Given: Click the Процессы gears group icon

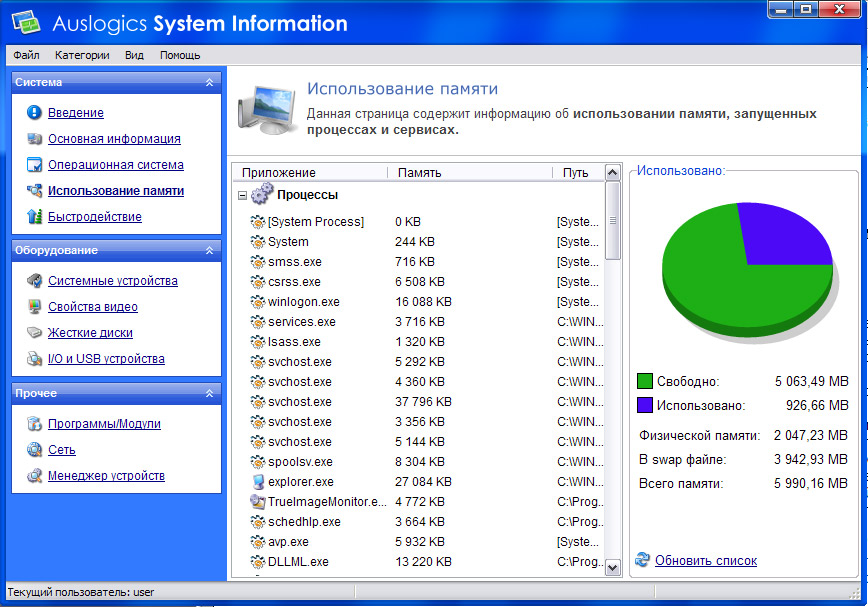Looking at the screenshot, I should [x=262, y=194].
